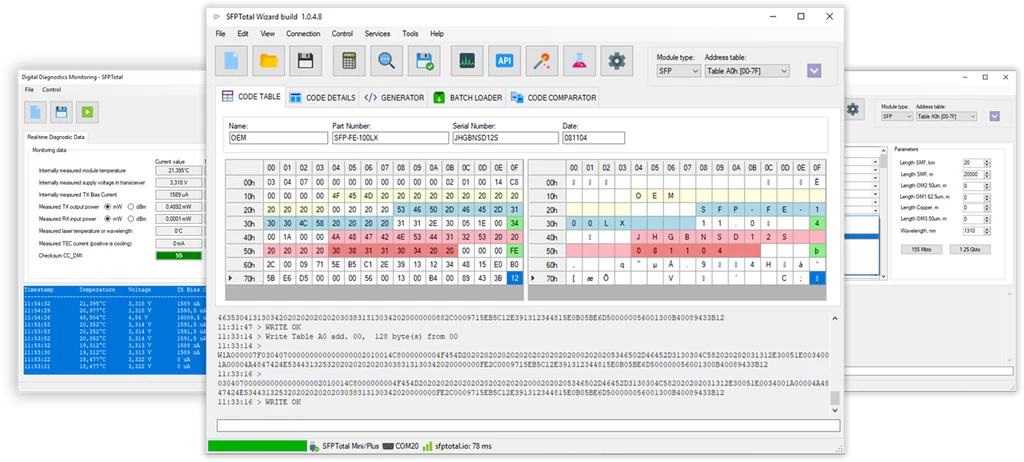This screenshot has height=462, width=1024.
Task: Switch to the BATCH LOADER tab
Action: [468, 98]
